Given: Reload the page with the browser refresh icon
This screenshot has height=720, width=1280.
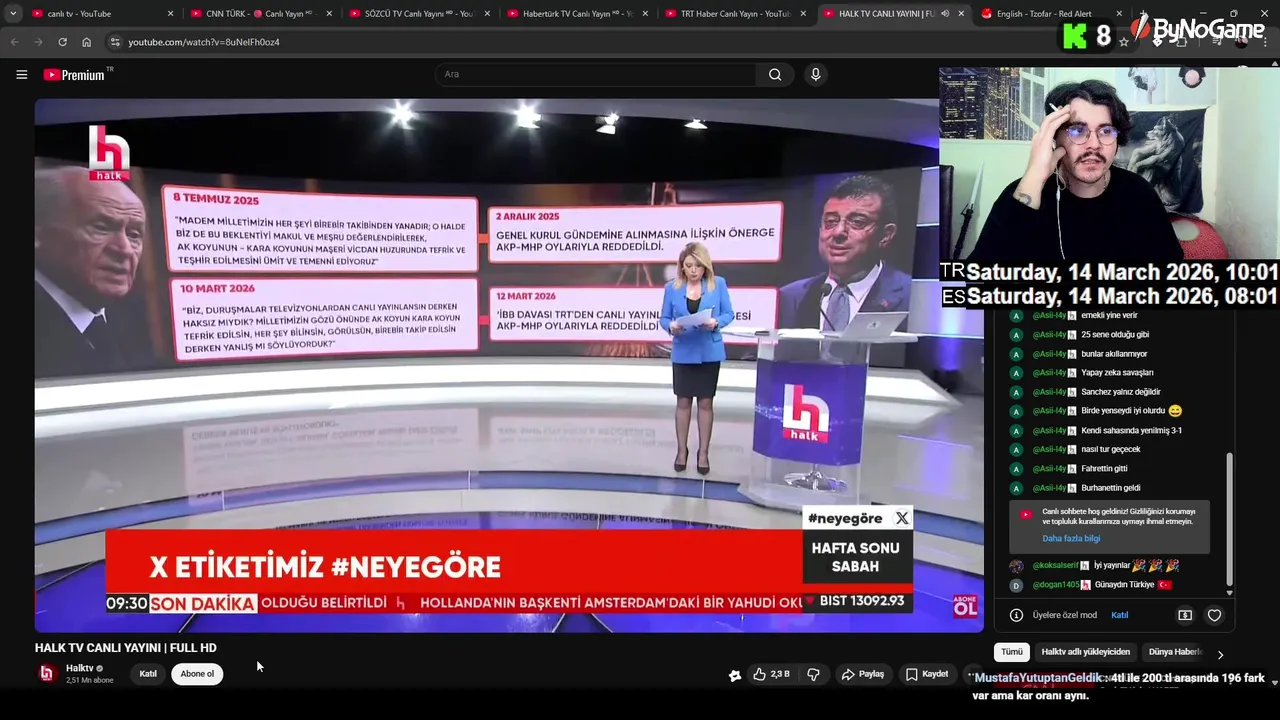Looking at the screenshot, I should click(62, 42).
